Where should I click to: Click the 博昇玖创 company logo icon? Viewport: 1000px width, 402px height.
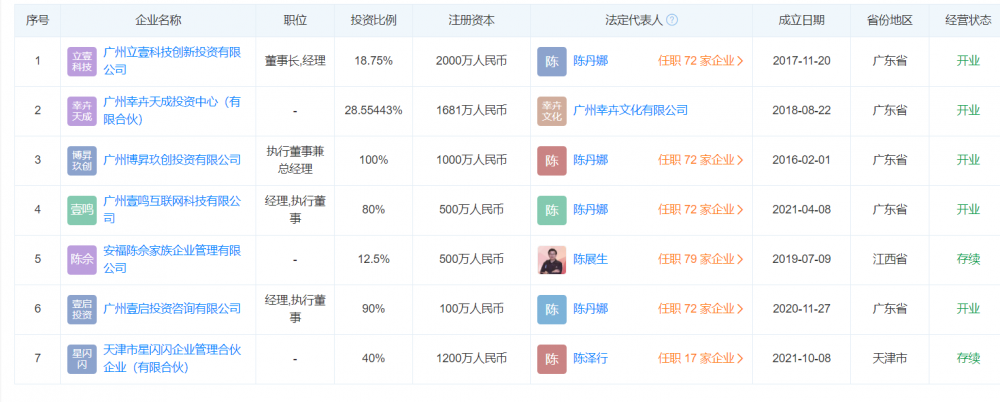pyautogui.click(x=82, y=161)
